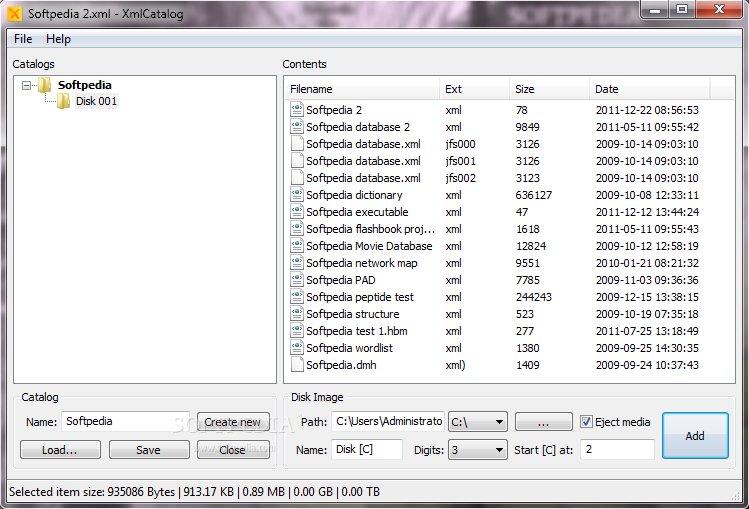Select the Disk 001 tree item

tap(96, 101)
